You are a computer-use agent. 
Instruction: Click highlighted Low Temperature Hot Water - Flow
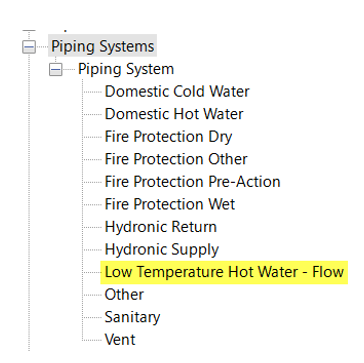pyautogui.click(x=224, y=272)
